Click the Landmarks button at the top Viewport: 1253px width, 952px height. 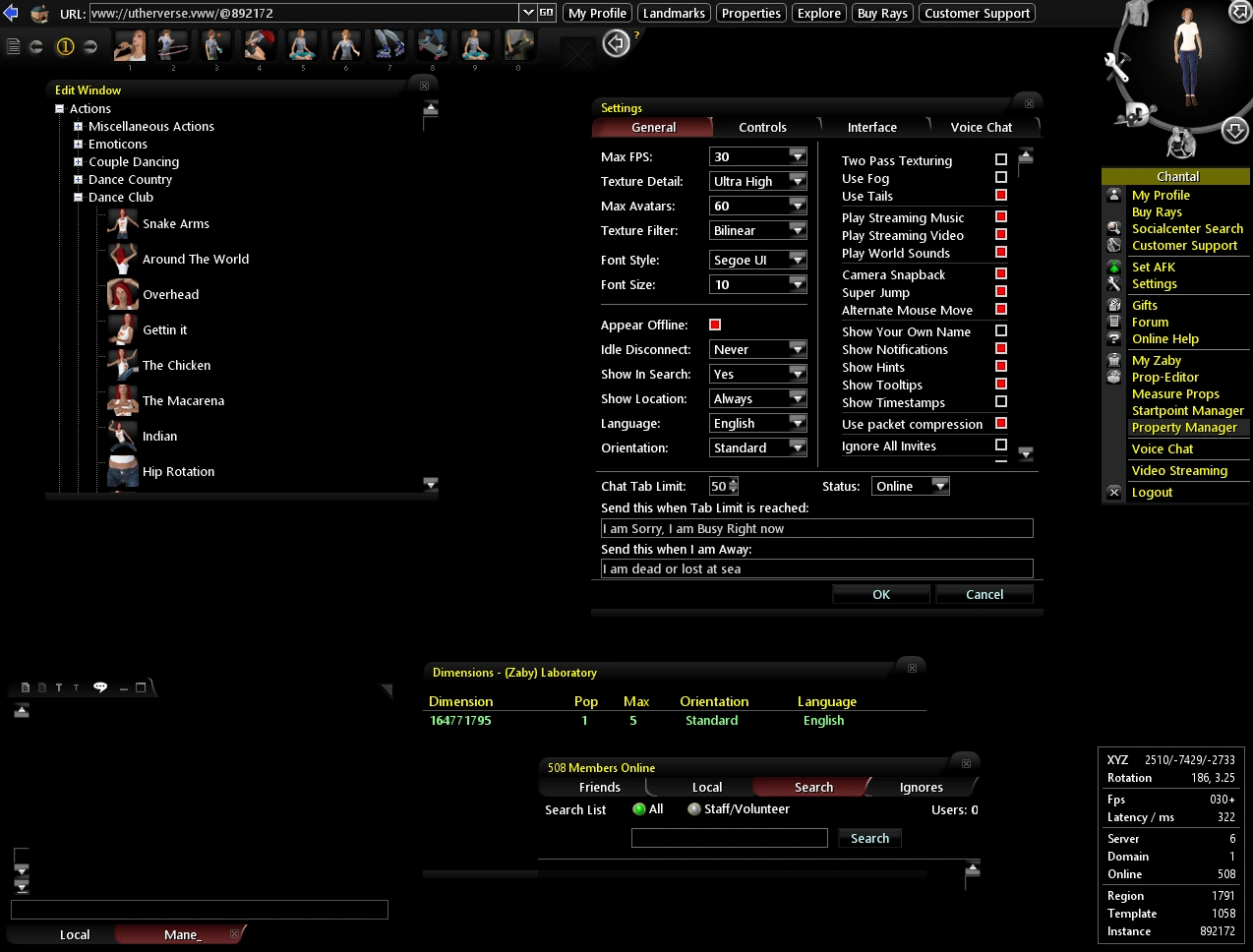674,13
